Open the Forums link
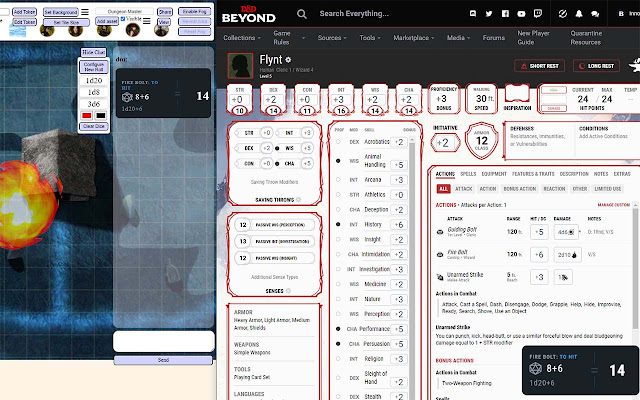 (493, 38)
